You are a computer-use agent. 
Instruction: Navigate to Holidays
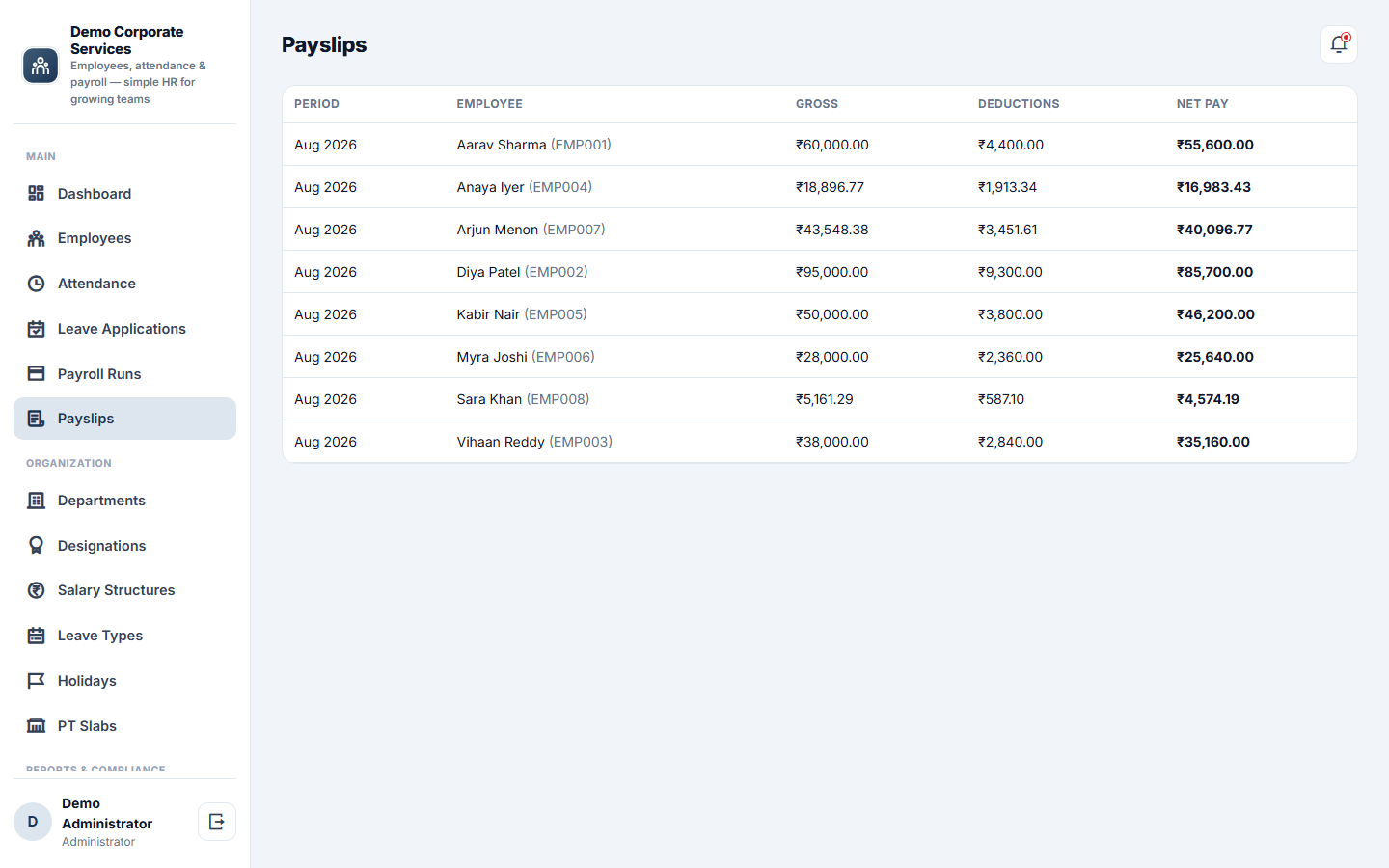pos(124,681)
